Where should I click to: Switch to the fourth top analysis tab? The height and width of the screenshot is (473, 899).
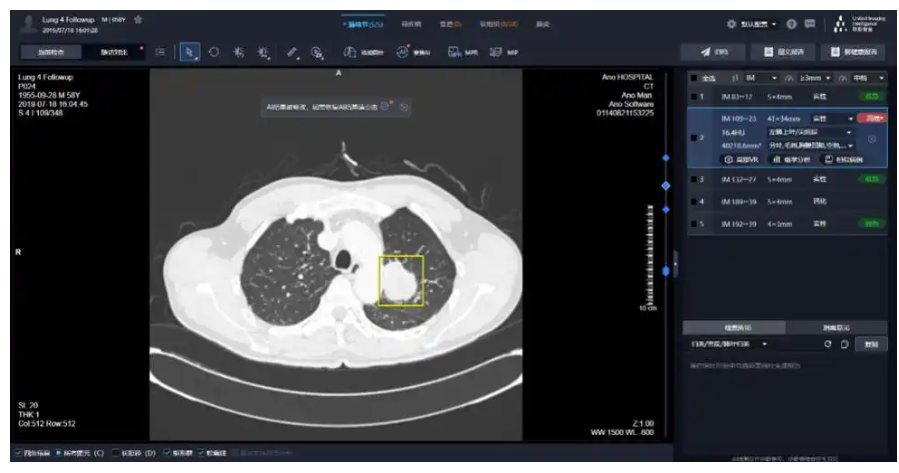coord(498,24)
